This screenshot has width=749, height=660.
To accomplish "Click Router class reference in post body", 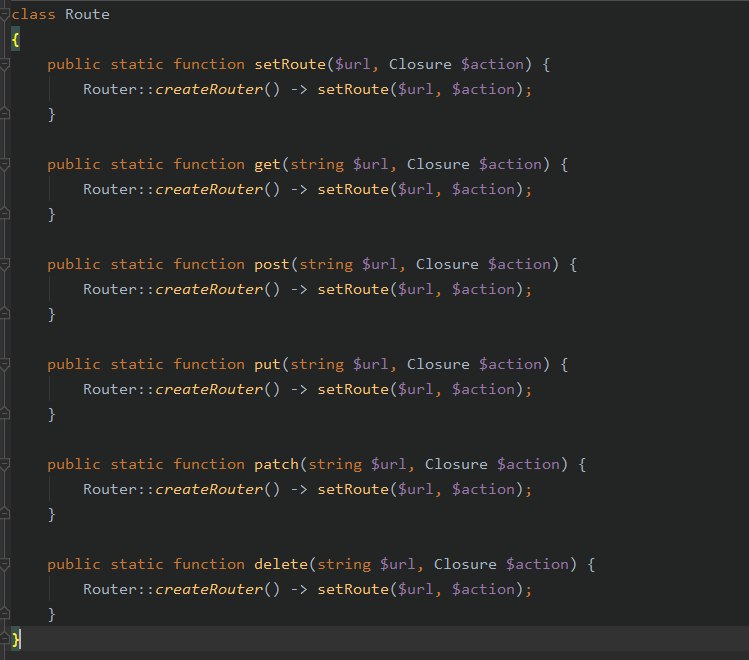I will click(110, 289).
